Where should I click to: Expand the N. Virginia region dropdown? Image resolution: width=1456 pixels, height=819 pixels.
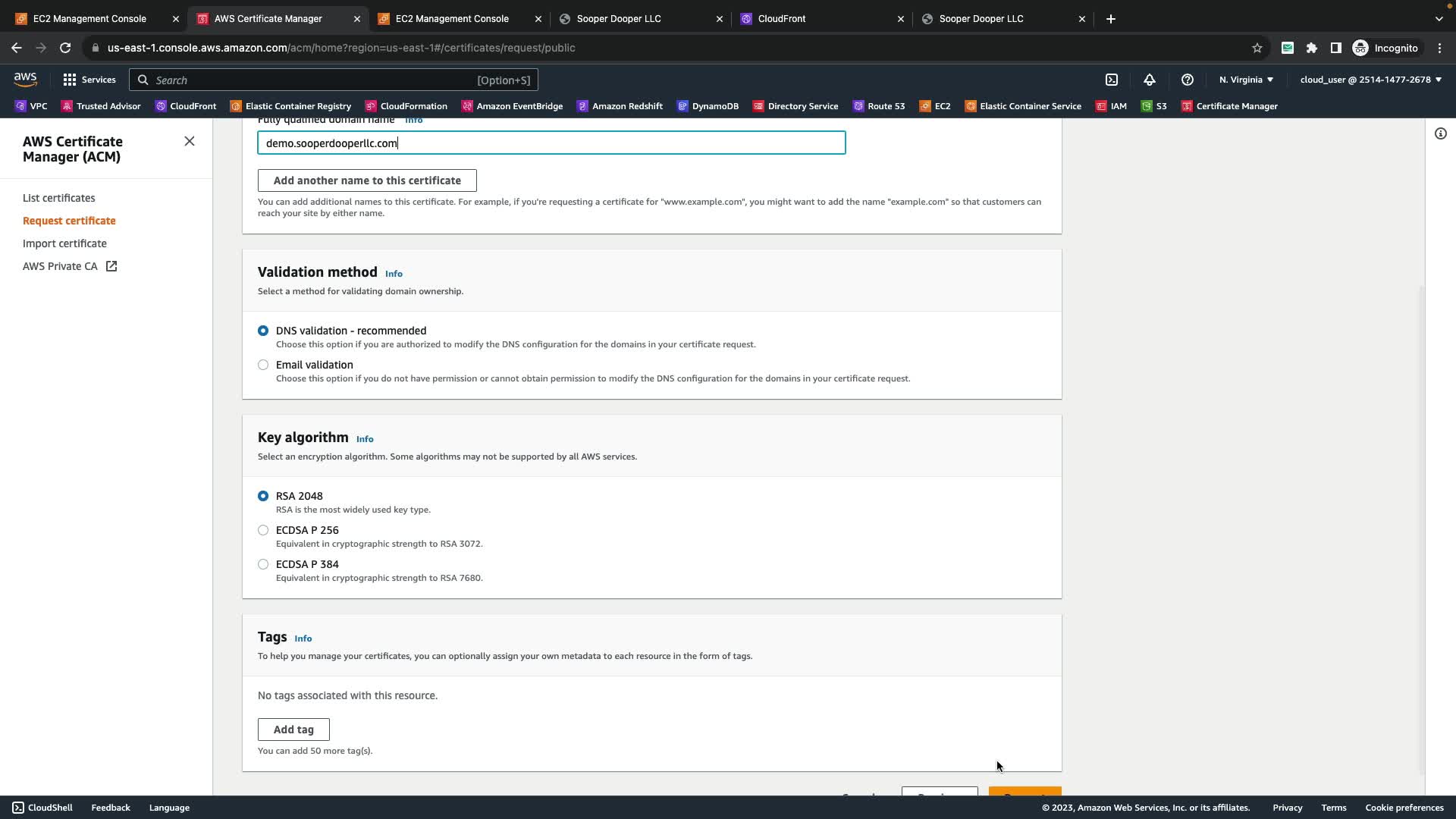[x=1246, y=80]
